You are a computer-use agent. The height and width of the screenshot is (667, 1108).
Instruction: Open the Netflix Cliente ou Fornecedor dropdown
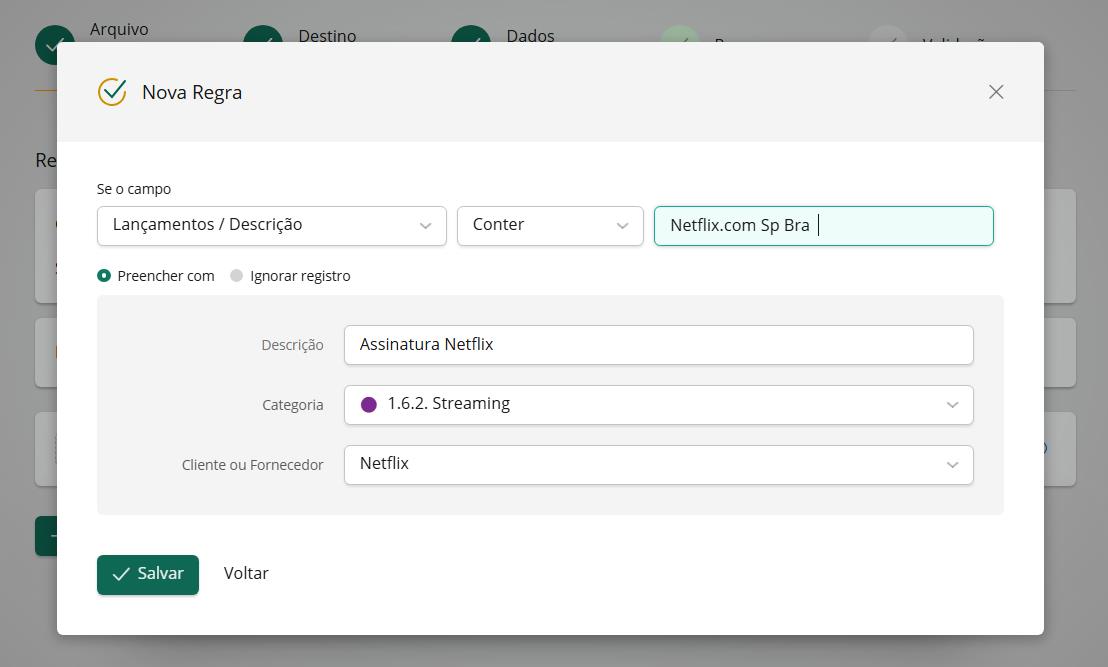tap(659, 465)
